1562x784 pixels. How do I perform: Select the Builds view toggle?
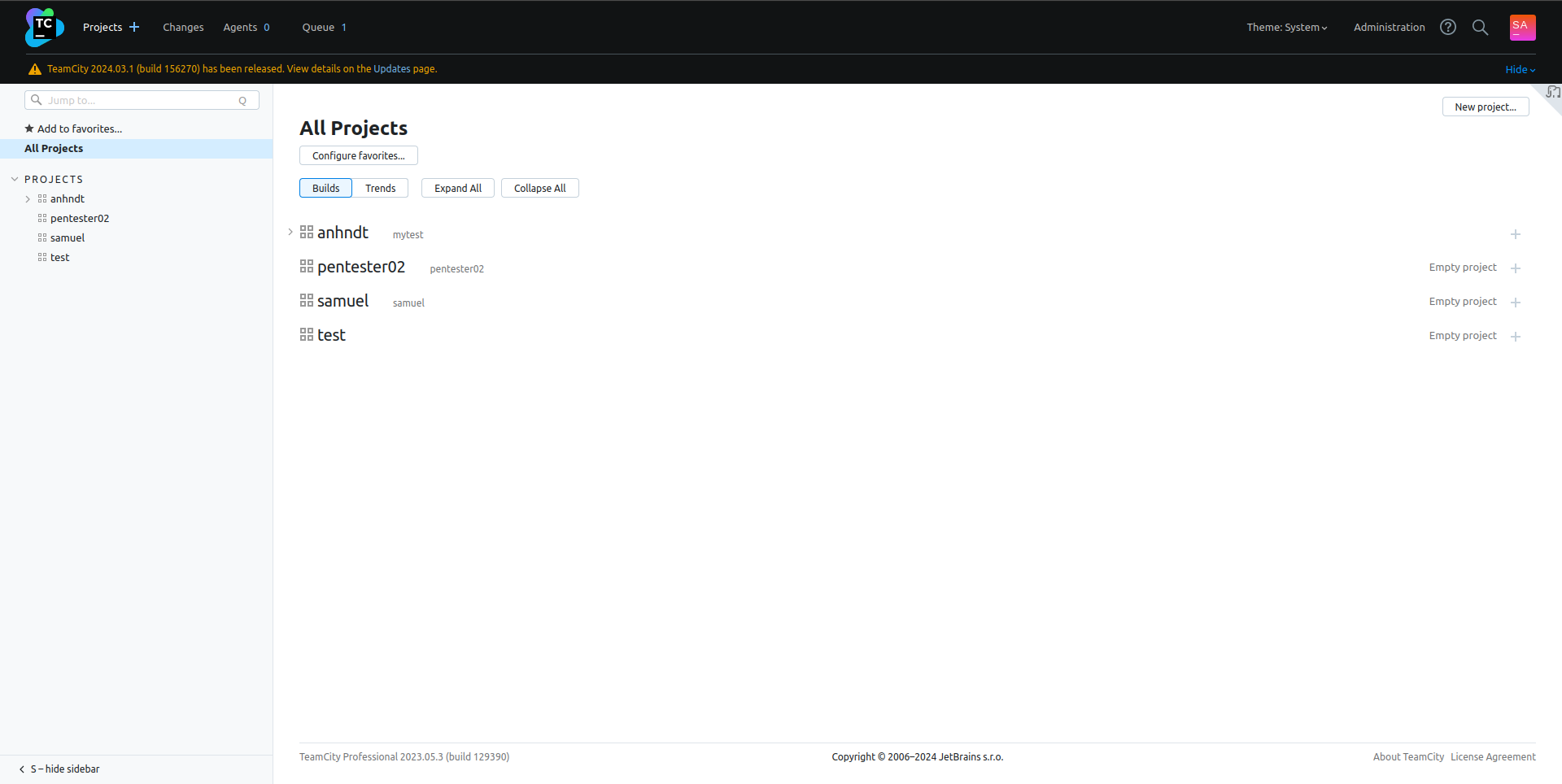click(325, 188)
